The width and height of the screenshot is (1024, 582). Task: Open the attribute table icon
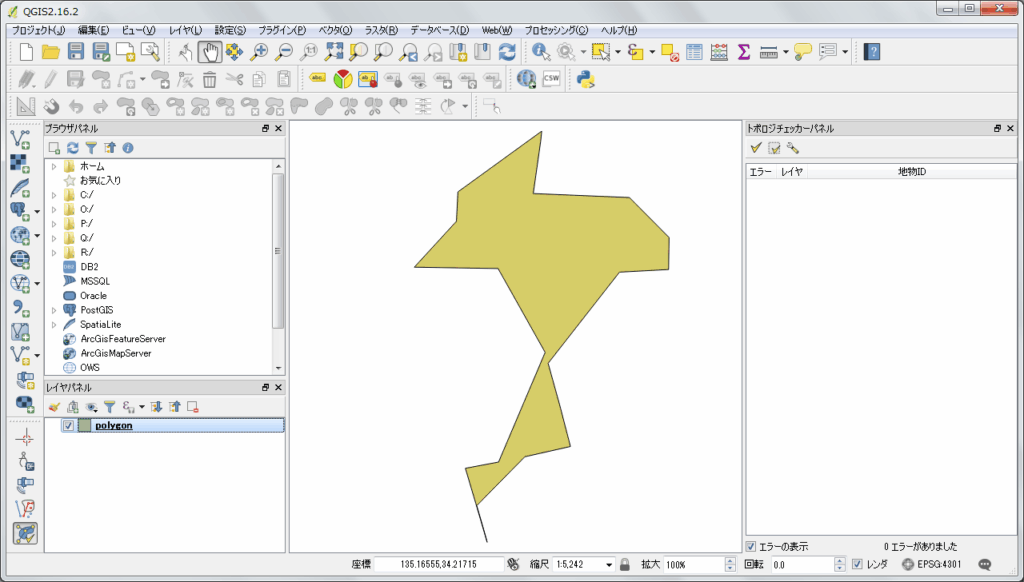[x=694, y=51]
